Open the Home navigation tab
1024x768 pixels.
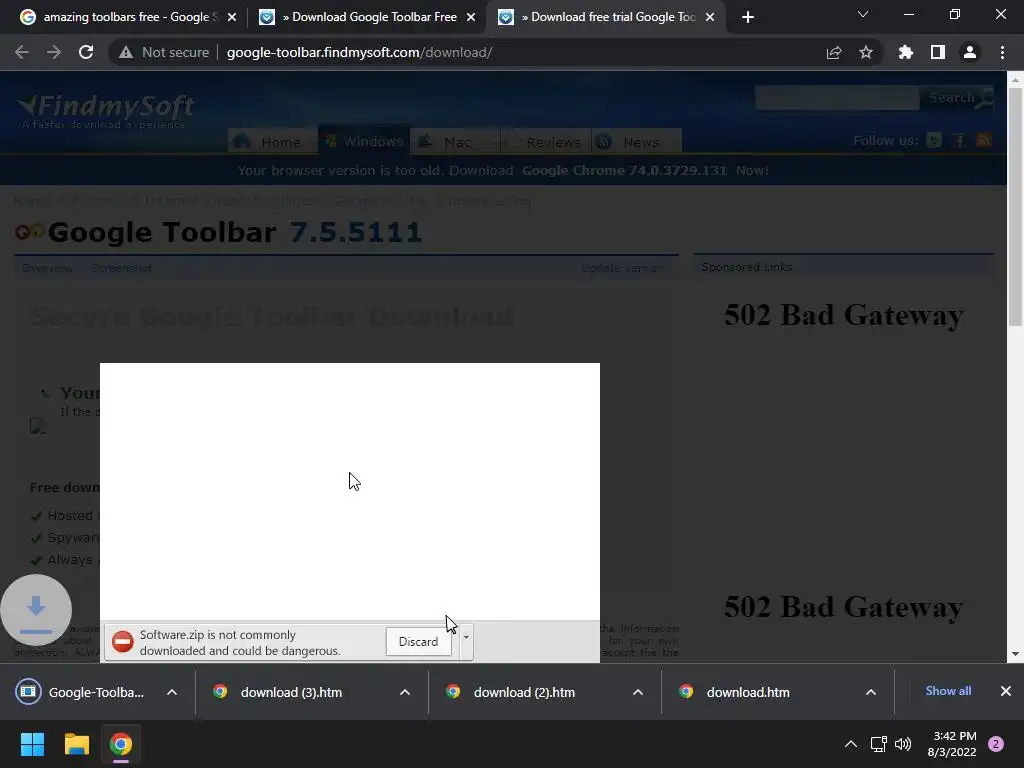click(x=273, y=142)
